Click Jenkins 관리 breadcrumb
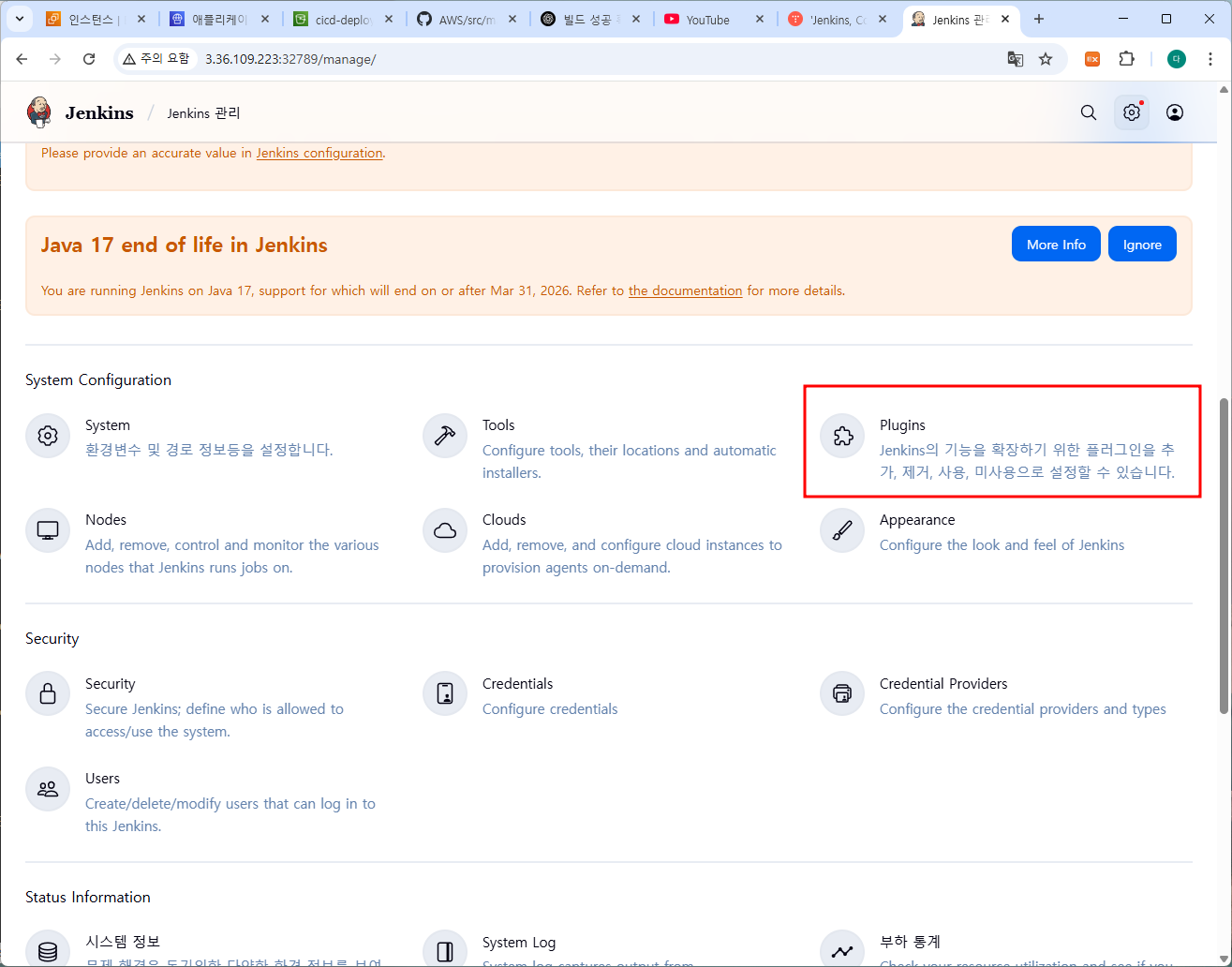 tap(203, 112)
